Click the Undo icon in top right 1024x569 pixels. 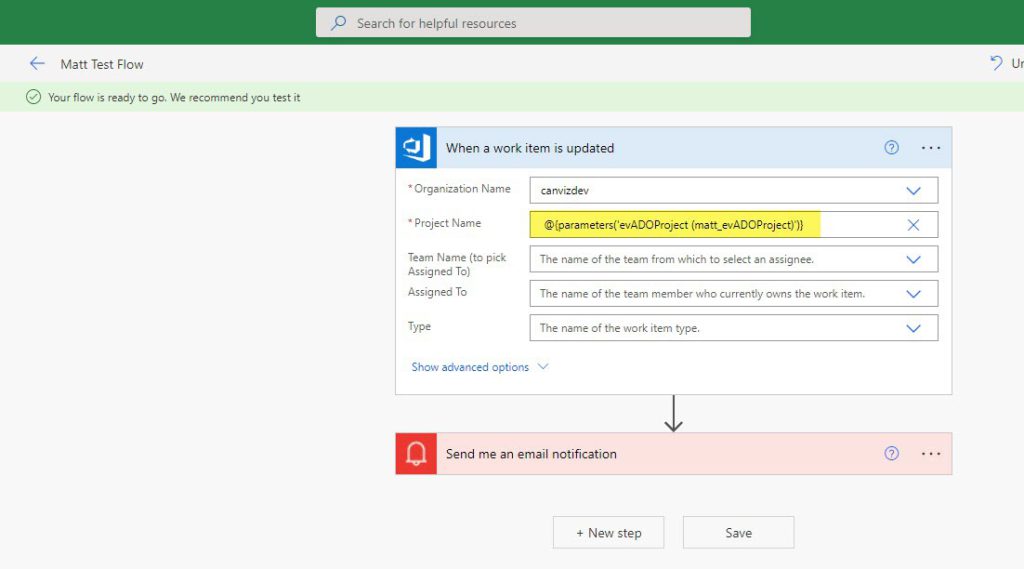pyautogui.click(x=996, y=63)
